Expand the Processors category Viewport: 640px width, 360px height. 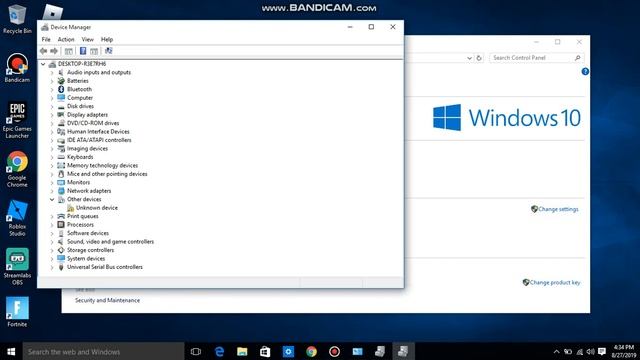click(52, 225)
